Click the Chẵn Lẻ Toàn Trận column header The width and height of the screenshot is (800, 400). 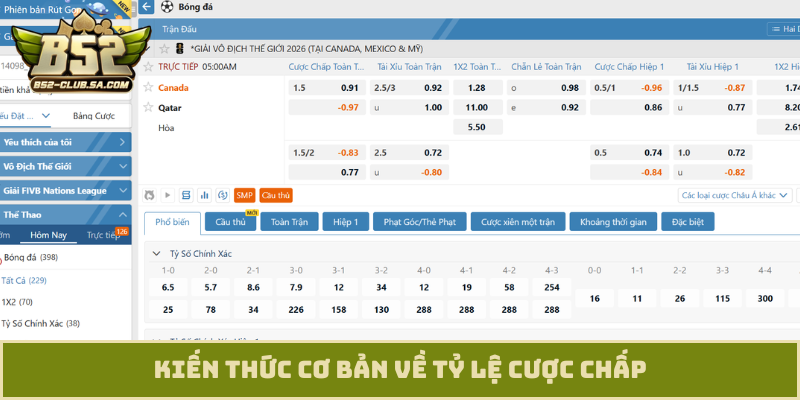click(x=546, y=67)
